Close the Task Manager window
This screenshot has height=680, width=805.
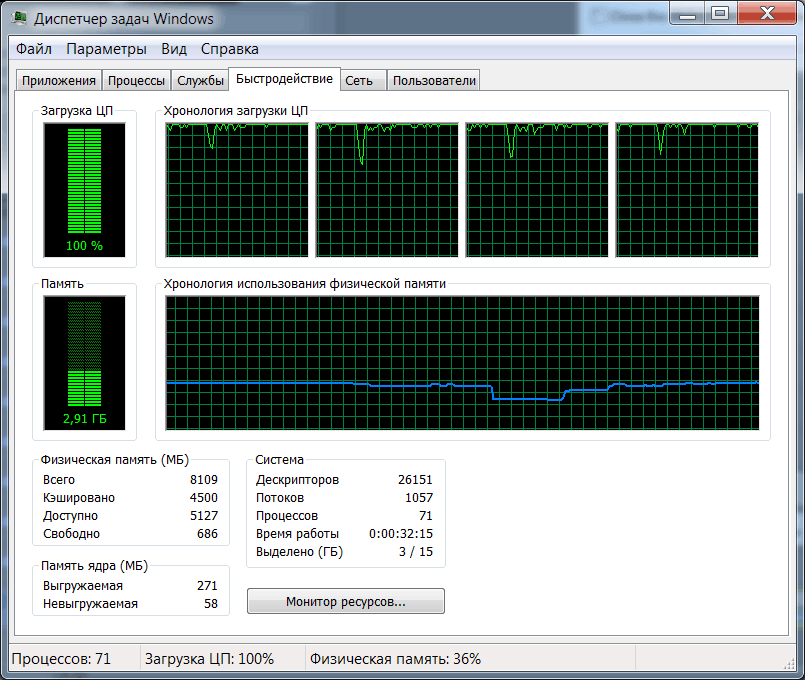pos(767,14)
